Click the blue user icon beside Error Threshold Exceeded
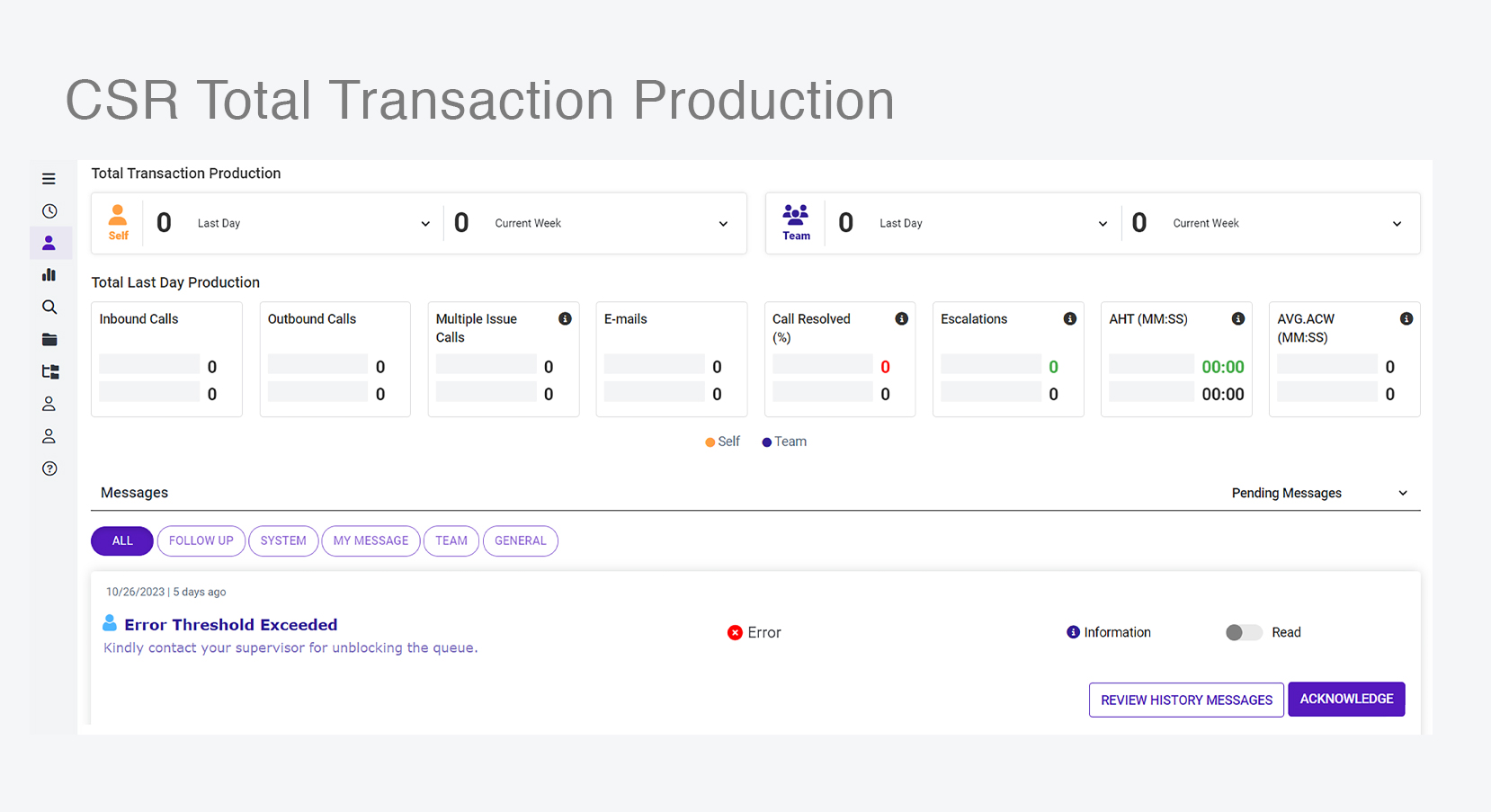This screenshot has height=812, width=1491. [110, 622]
